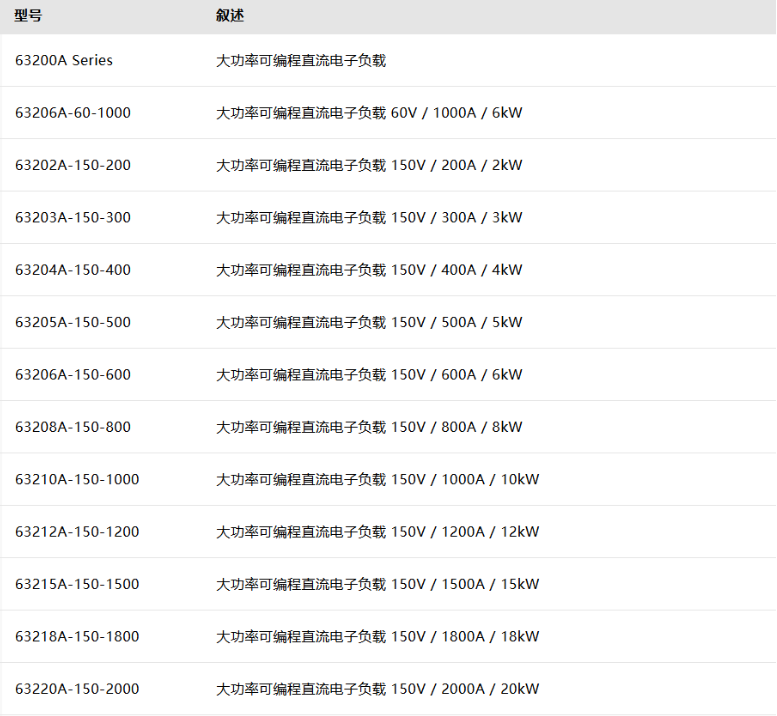The width and height of the screenshot is (777, 716).
Task: Click description 150V / 200A / 2kW
Action: (369, 165)
